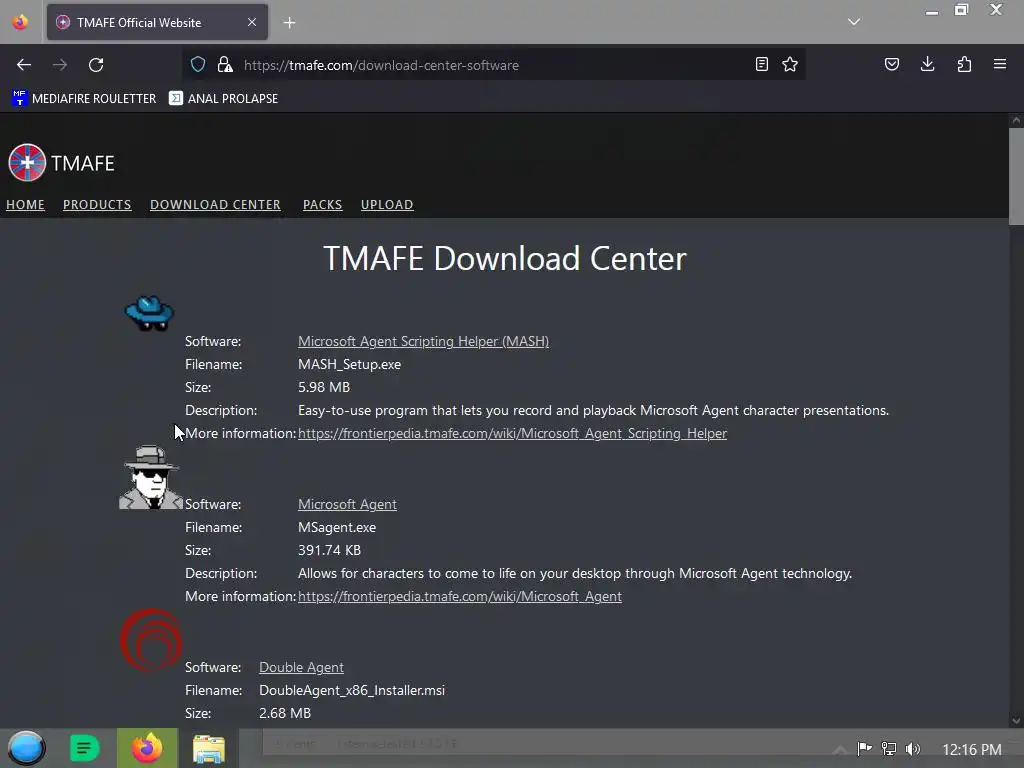Image resolution: width=1024 pixels, height=768 pixels.
Task: Click the red swirl Double Agent icon
Action: tap(151, 640)
